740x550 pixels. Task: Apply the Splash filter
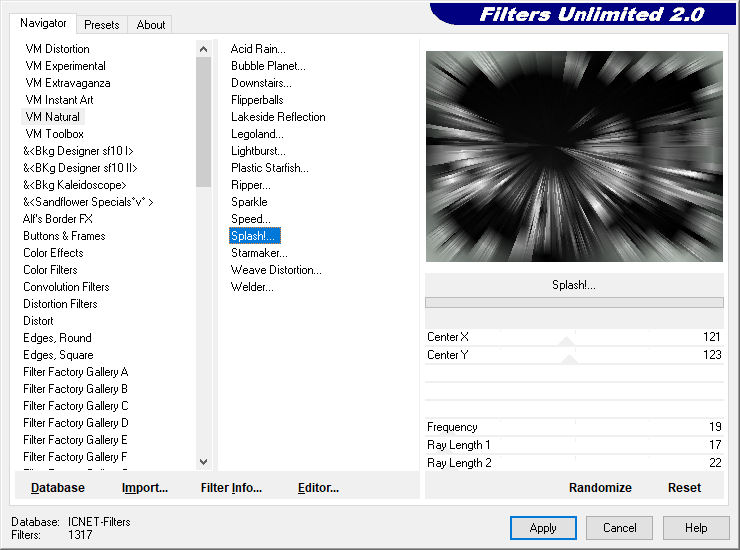(543, 528)
